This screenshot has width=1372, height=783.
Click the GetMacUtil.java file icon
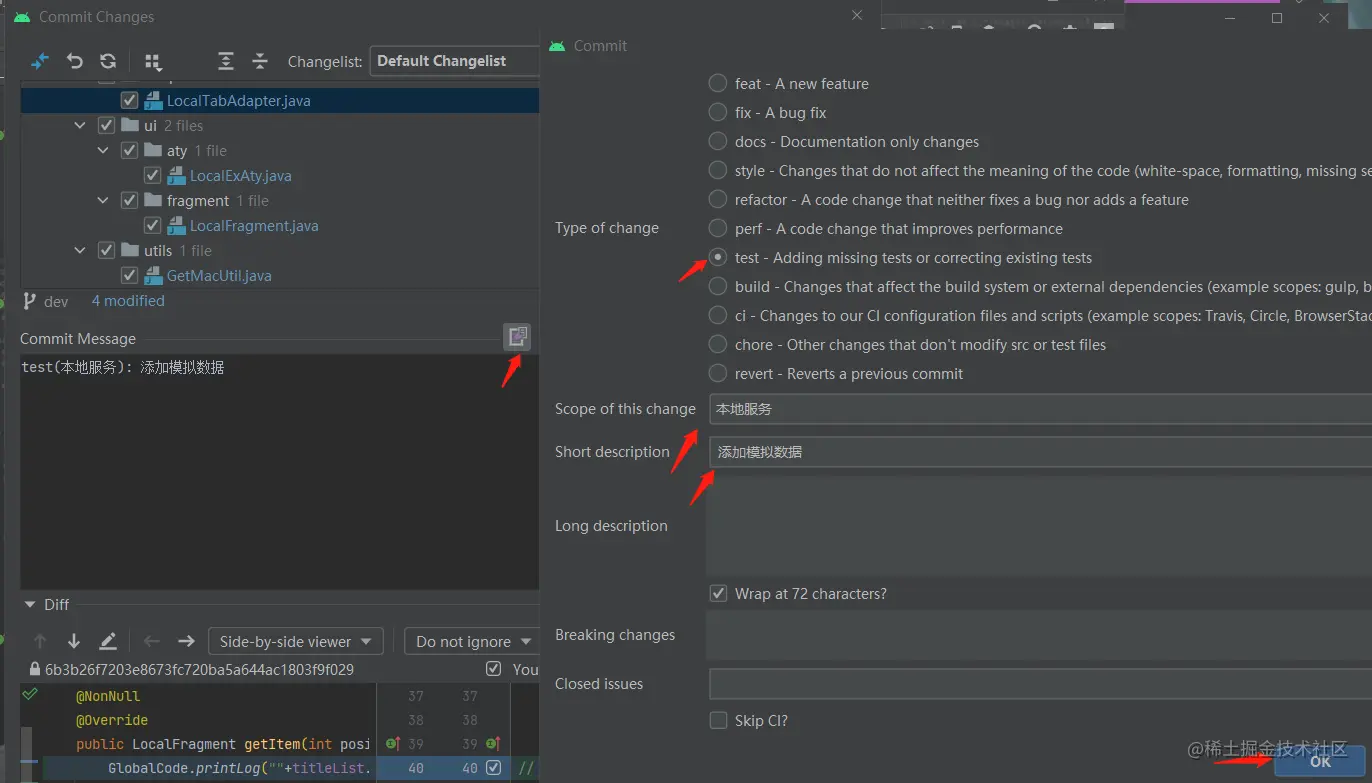click(153, 276)
